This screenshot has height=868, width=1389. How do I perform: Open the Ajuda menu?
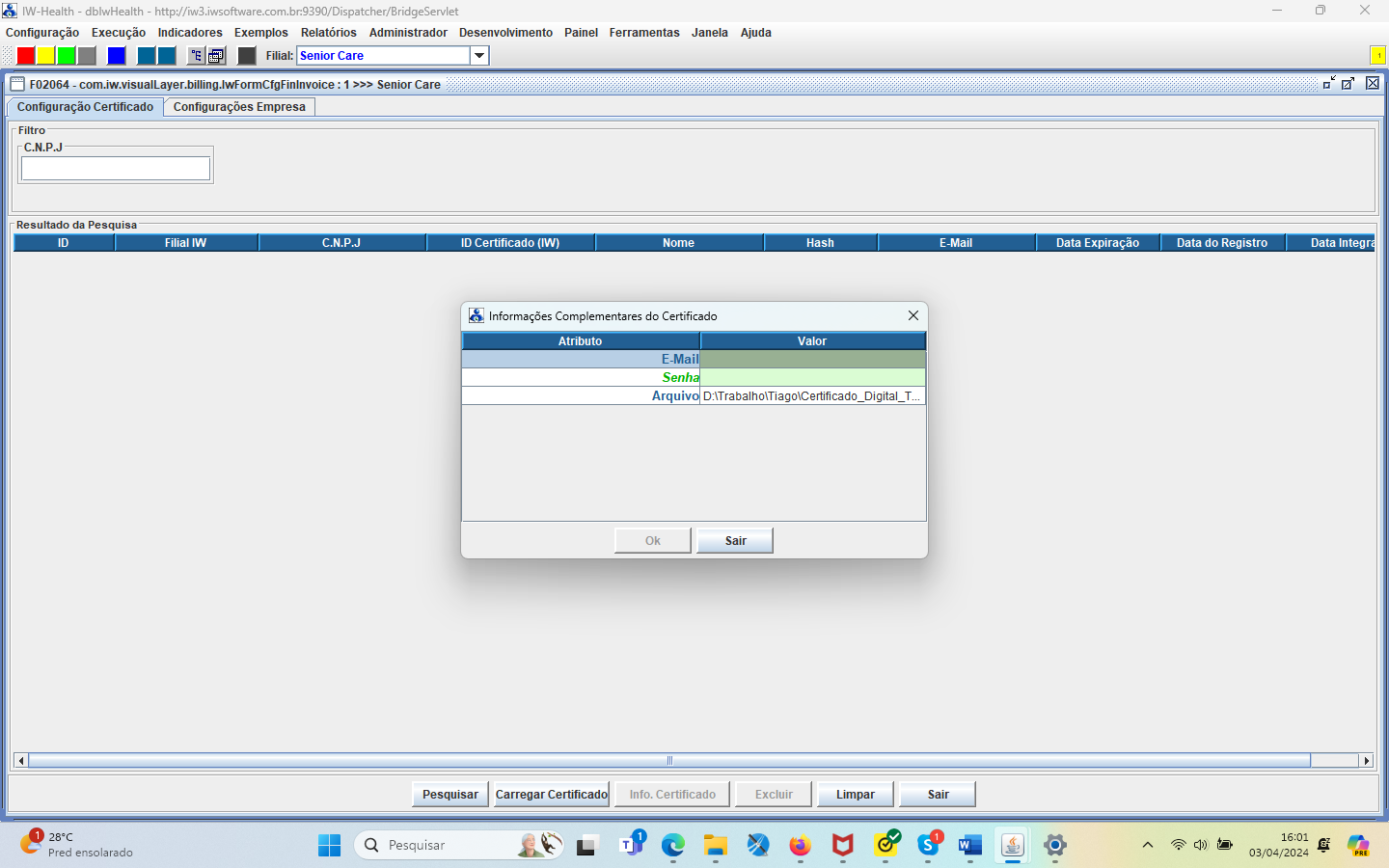point(756,33)
